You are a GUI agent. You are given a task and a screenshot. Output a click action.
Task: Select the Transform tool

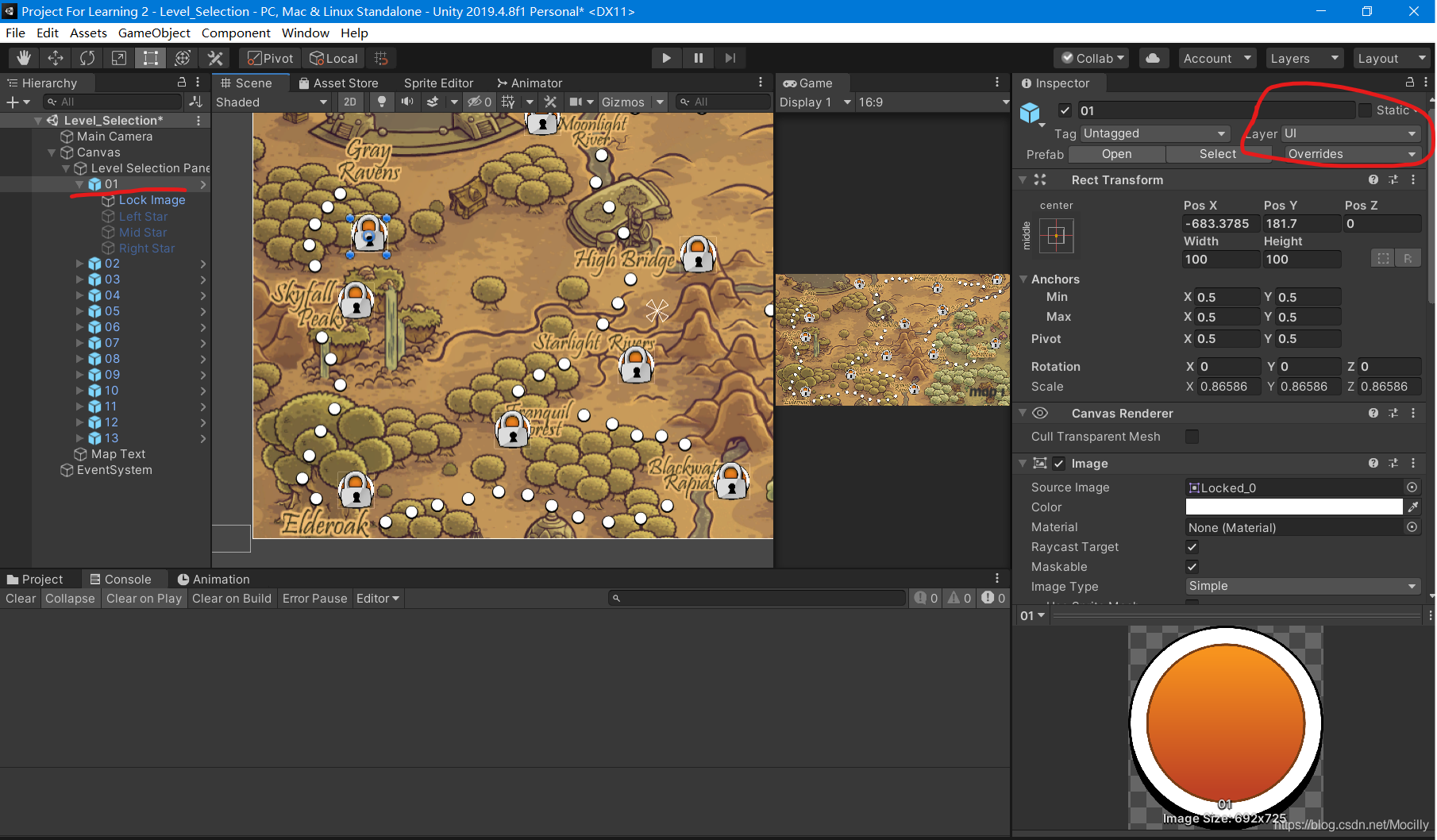tap(183, 58)
